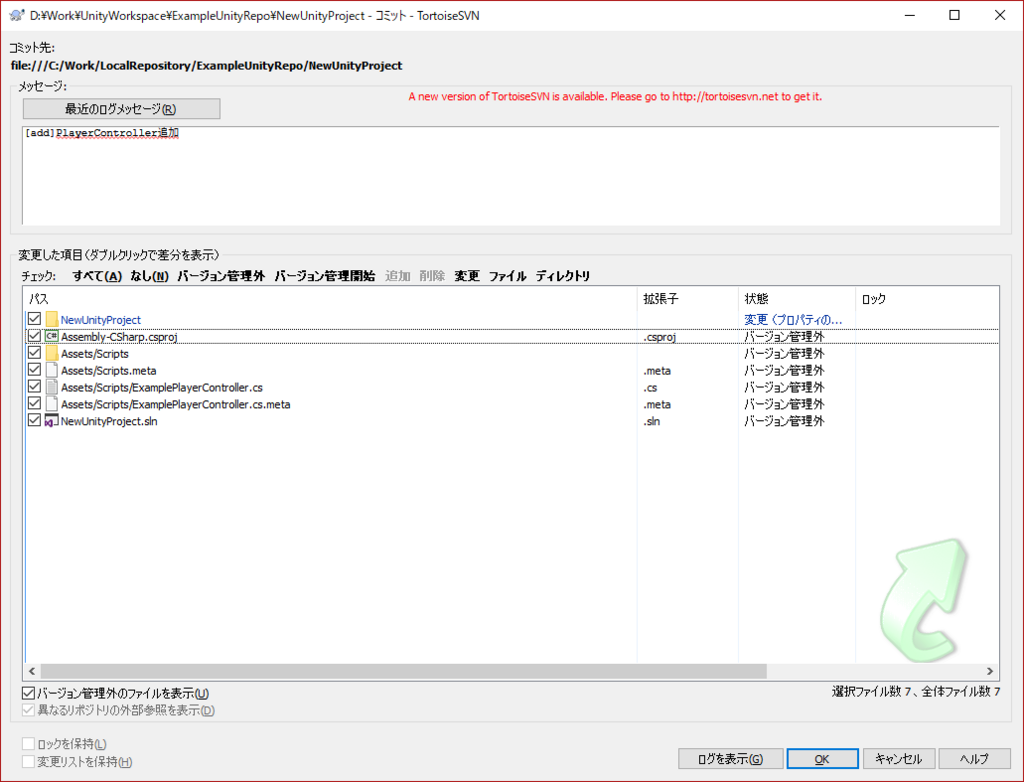Click the 変更 (プロパティの… status text

793,319
